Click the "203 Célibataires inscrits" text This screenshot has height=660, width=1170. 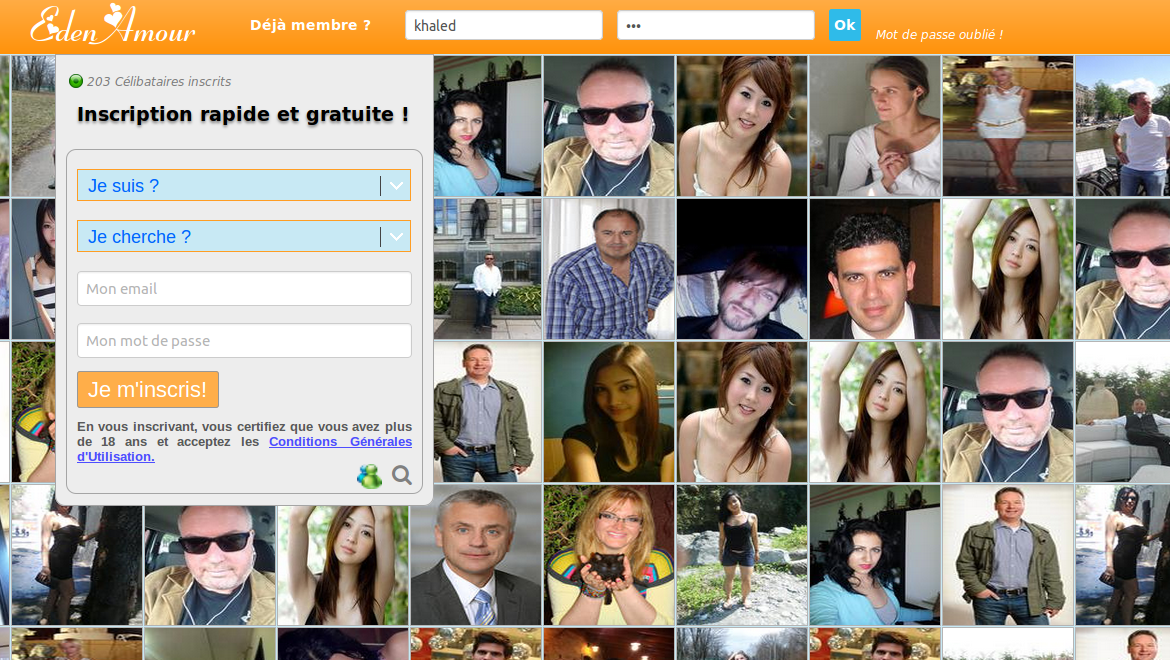(x=159, y=81)
